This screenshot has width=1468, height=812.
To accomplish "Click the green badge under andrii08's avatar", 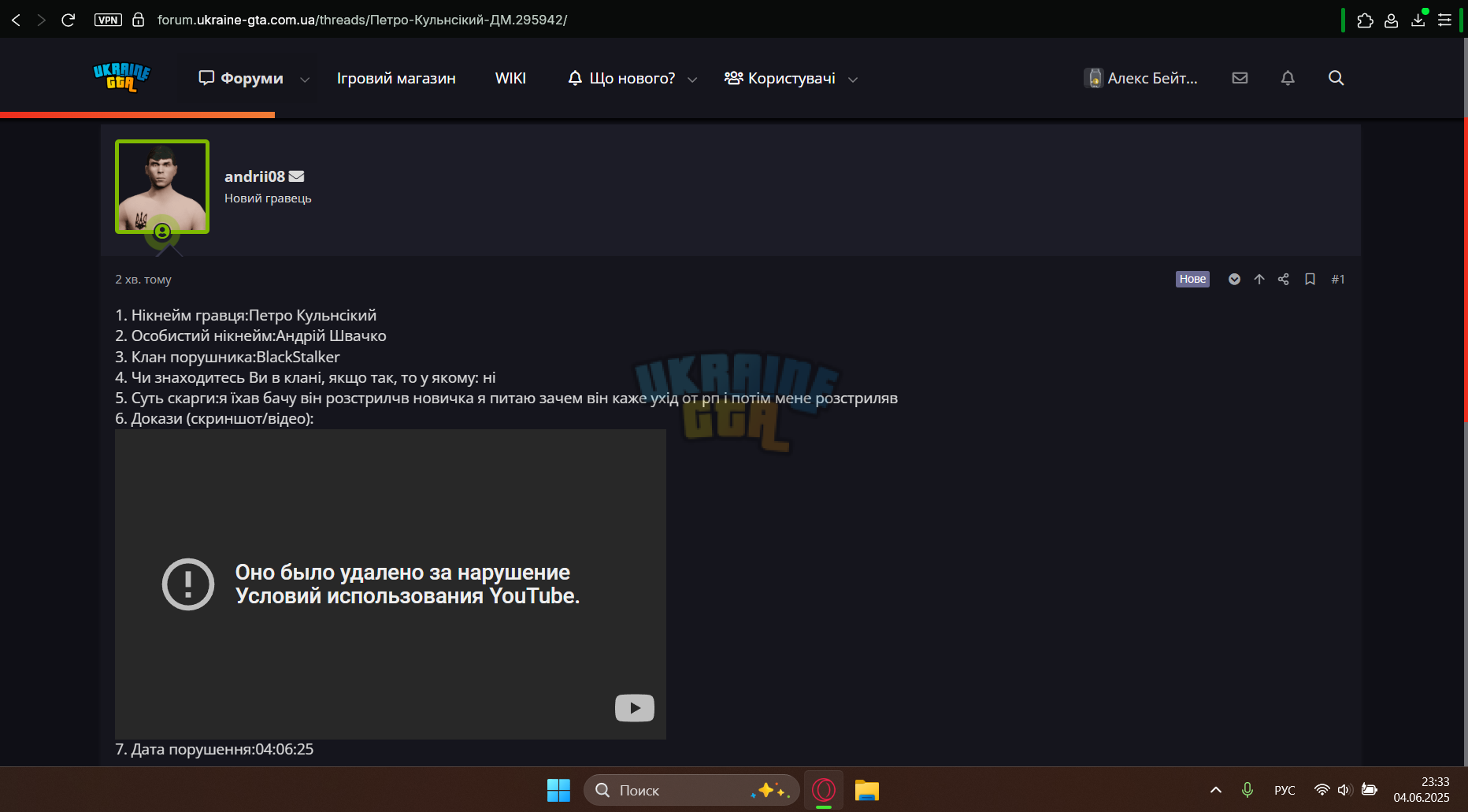I will (x=162, y=232).
